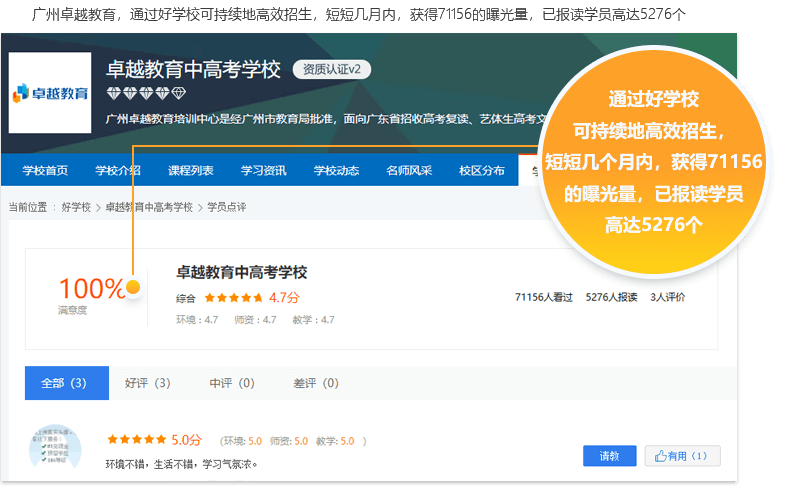This screenshot has height=490, width=800.
Task: Click the 卓越教育中高考学校 header title
Action: 193,69
